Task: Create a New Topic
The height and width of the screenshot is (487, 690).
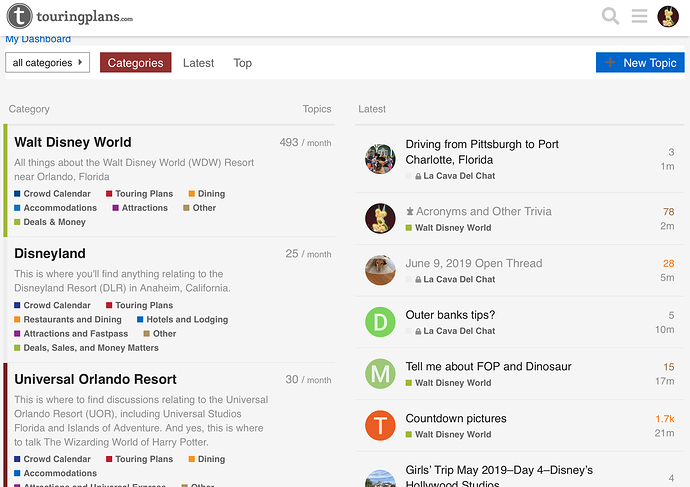Action: [x=640, y=62]
